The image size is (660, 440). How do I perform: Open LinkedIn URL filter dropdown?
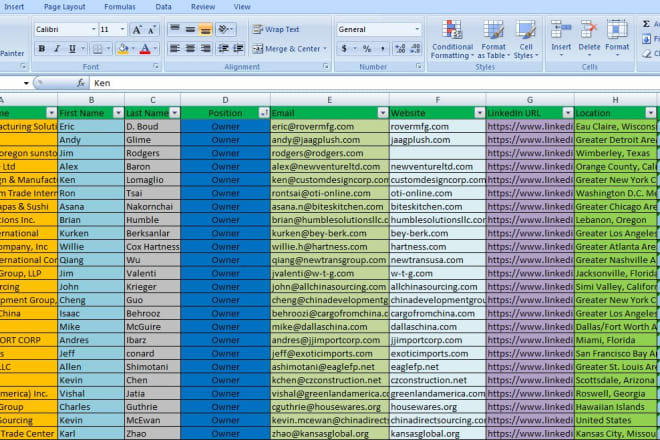568,112
